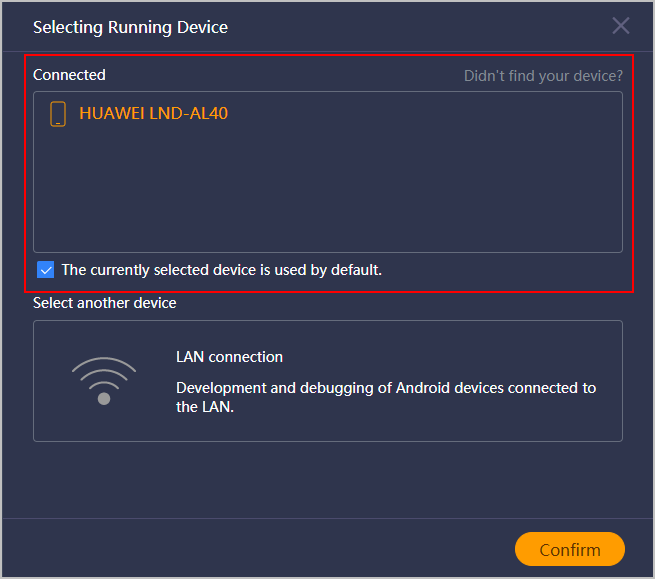Click the Wi-Fi signal icon for LAN connection
This screenshot has width=655, height=579.
tap(104, 381)
